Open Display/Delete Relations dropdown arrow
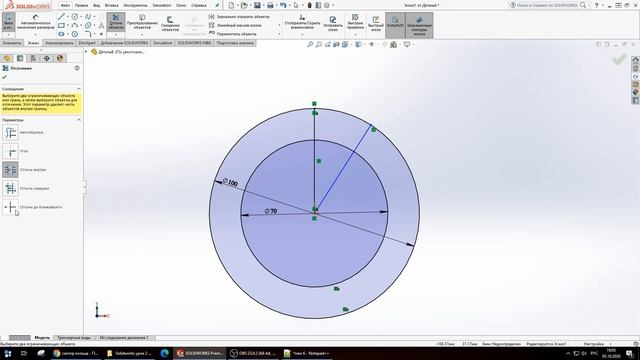 (302, 35)
